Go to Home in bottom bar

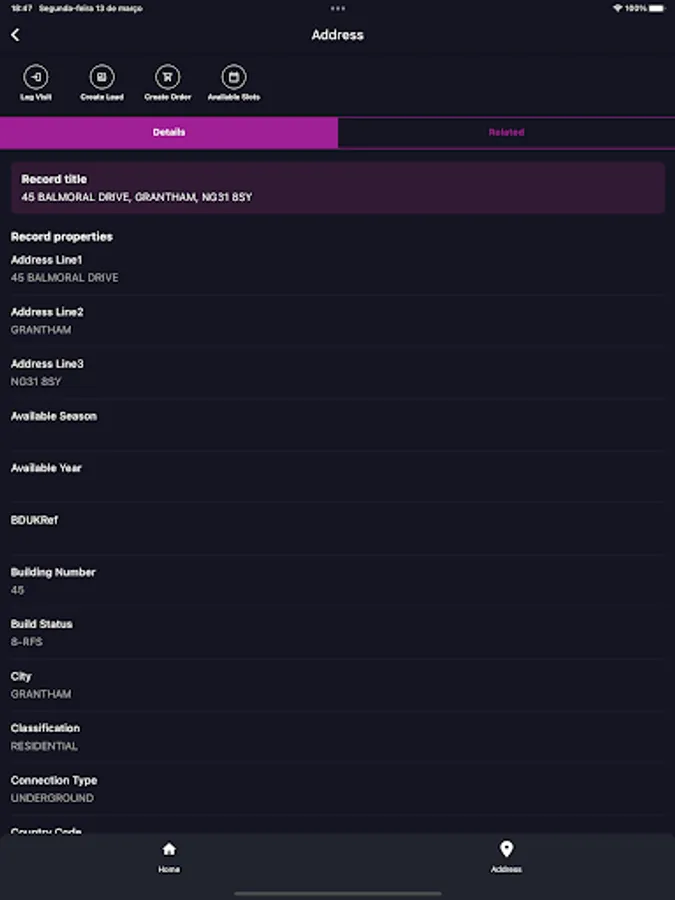169,856
